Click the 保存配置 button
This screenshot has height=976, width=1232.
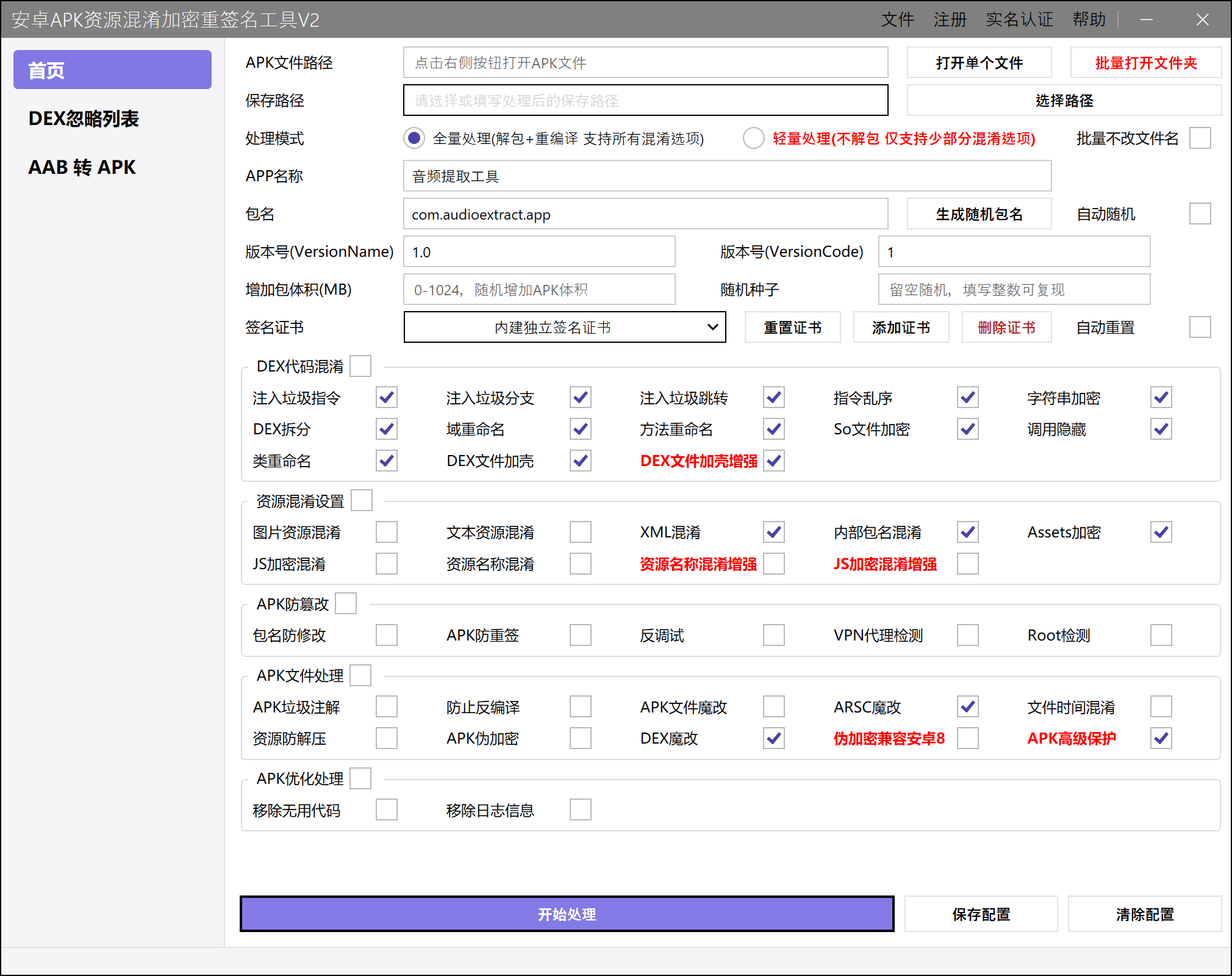click(981, 914)
